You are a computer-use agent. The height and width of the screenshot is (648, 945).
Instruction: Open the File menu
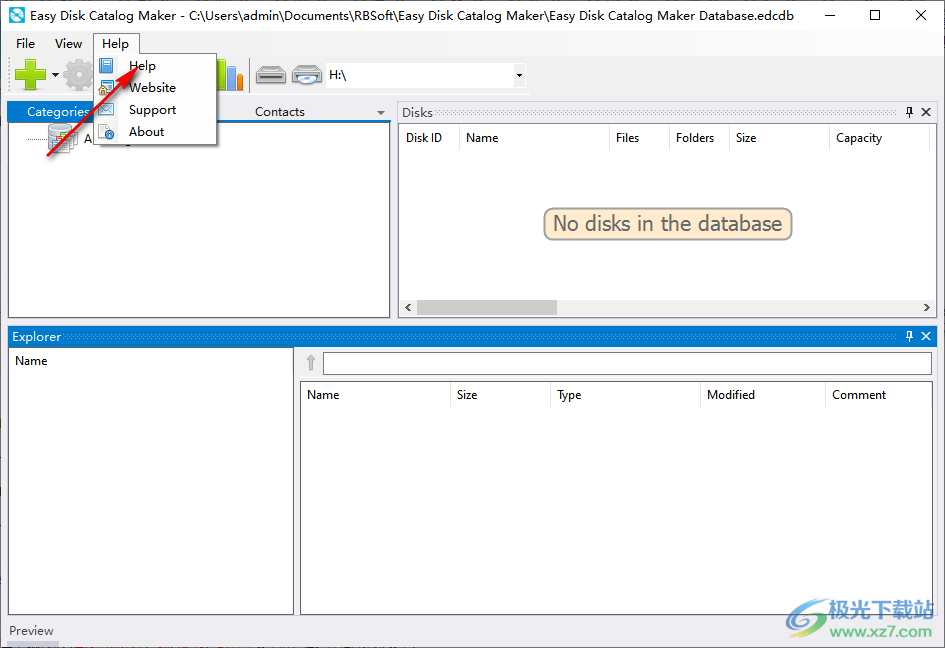[x=25, y=43]
